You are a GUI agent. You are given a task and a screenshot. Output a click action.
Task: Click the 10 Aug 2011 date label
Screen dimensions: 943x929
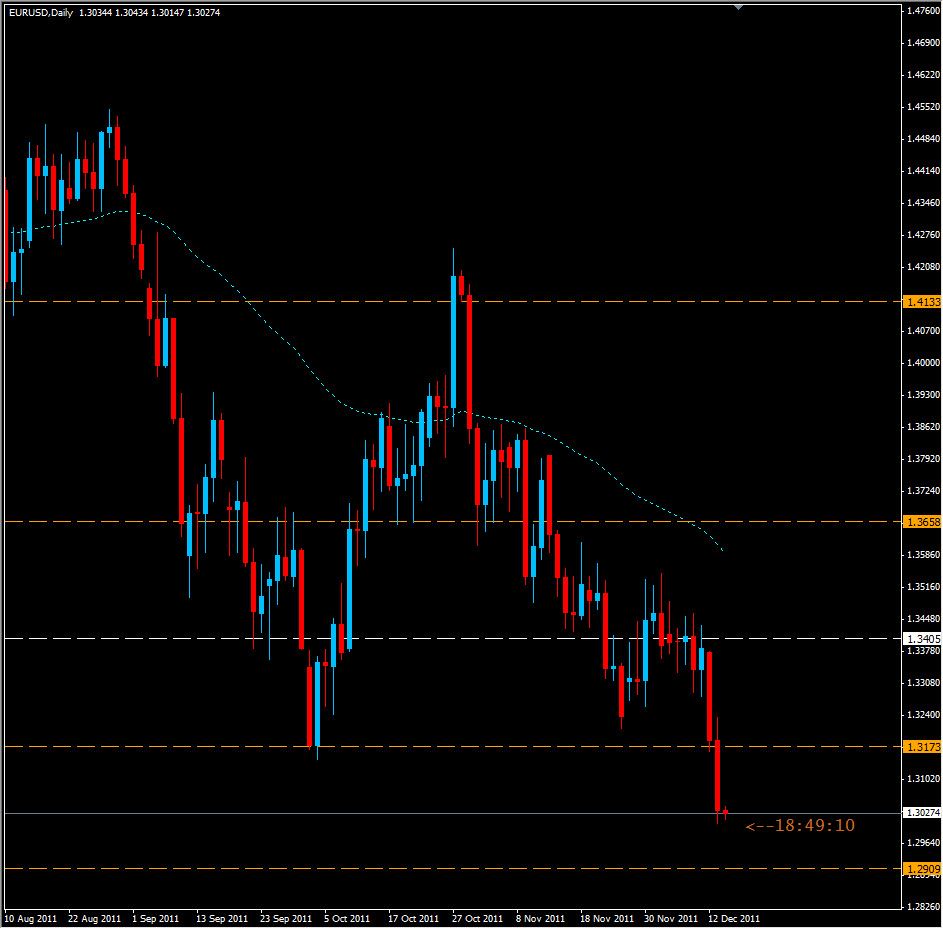point(32,916)
